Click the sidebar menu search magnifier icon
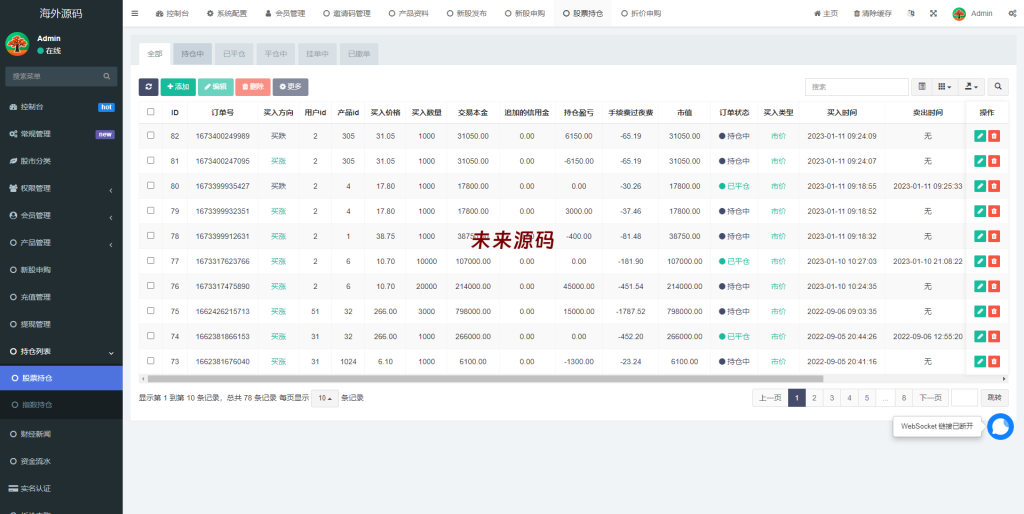Image resolution: width=1024 pixels, height=514 pixels. coord(106,76)
